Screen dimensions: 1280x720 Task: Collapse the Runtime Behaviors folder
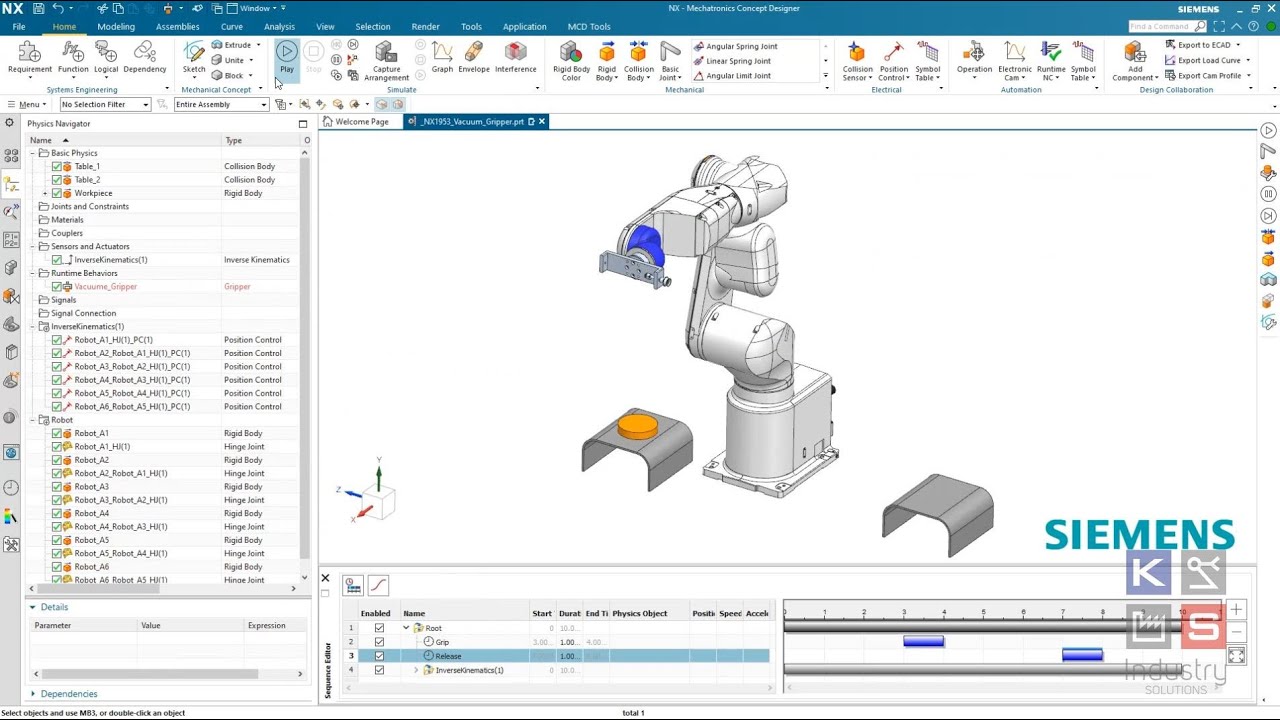pos(32,273)
